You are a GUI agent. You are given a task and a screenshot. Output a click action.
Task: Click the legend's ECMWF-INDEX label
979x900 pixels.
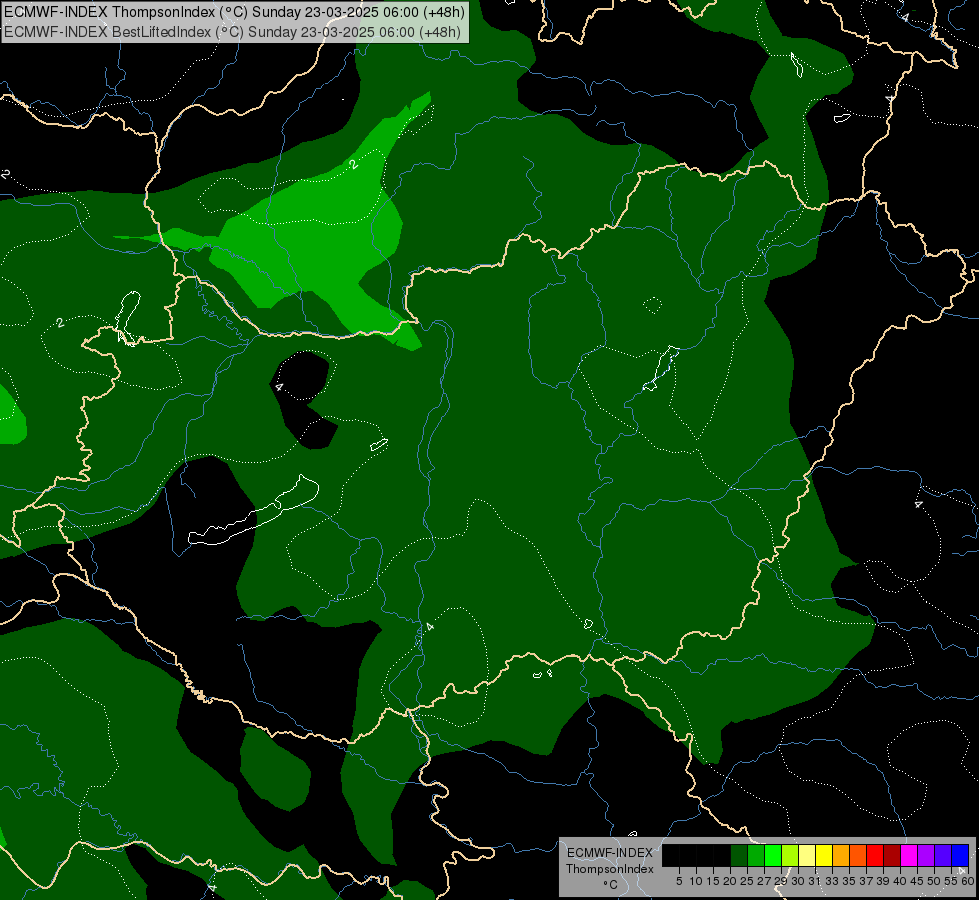tap(609, 853)
